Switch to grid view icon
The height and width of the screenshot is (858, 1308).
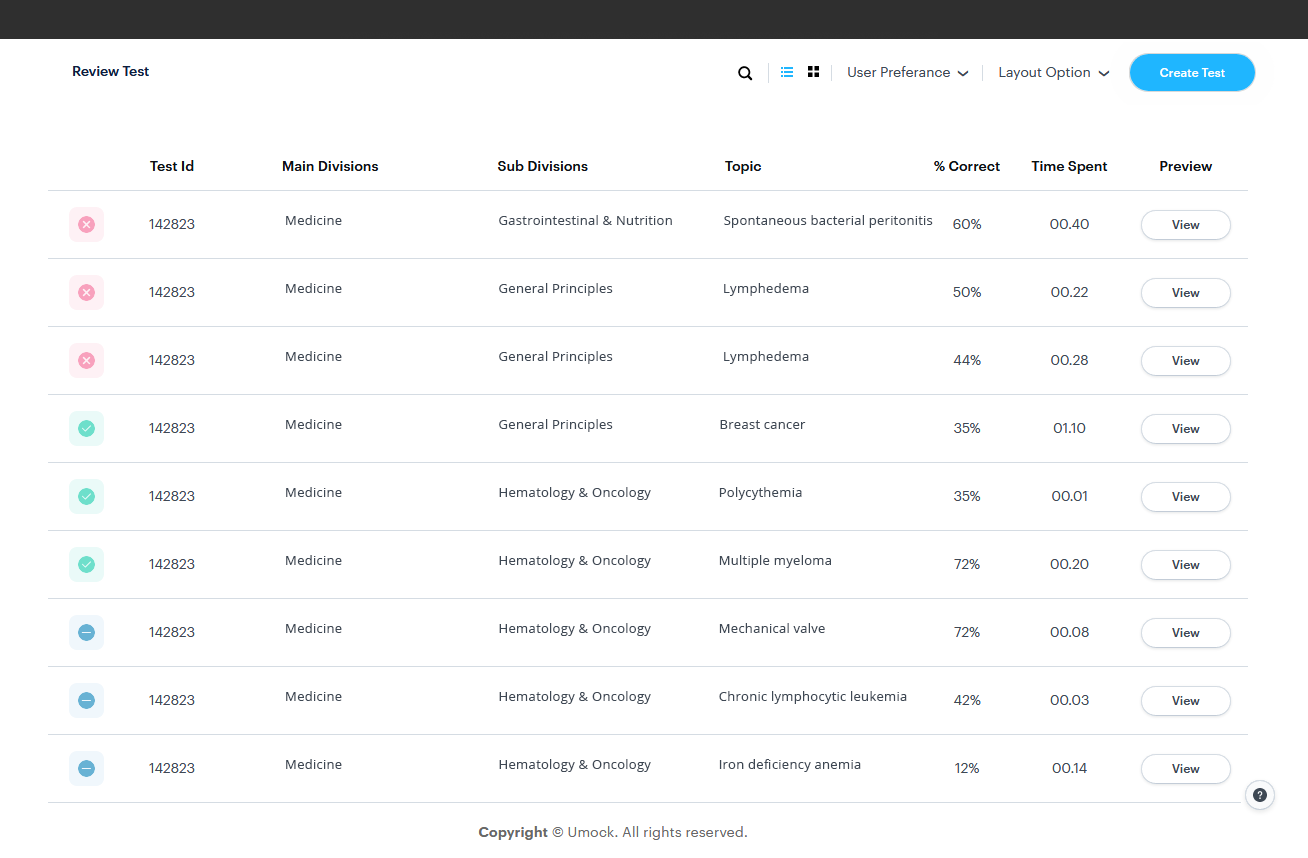pos(814,72)
